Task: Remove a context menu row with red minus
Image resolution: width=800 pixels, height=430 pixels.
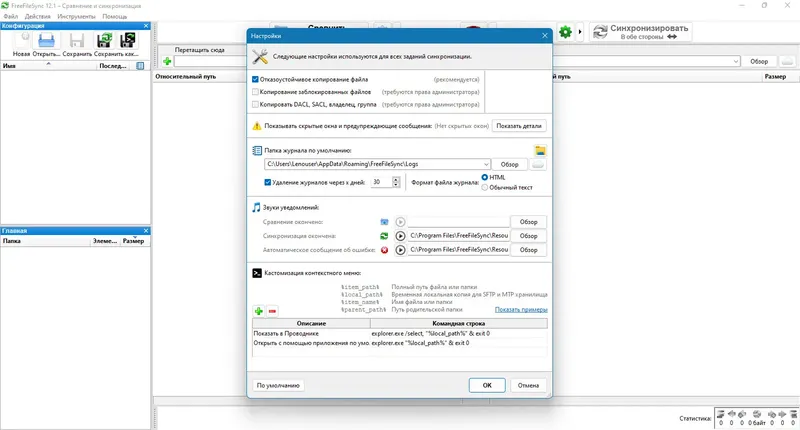Action: pos(272,311)
